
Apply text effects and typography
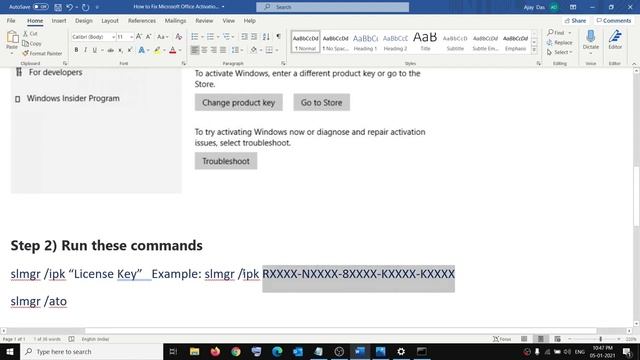(141, 50)
